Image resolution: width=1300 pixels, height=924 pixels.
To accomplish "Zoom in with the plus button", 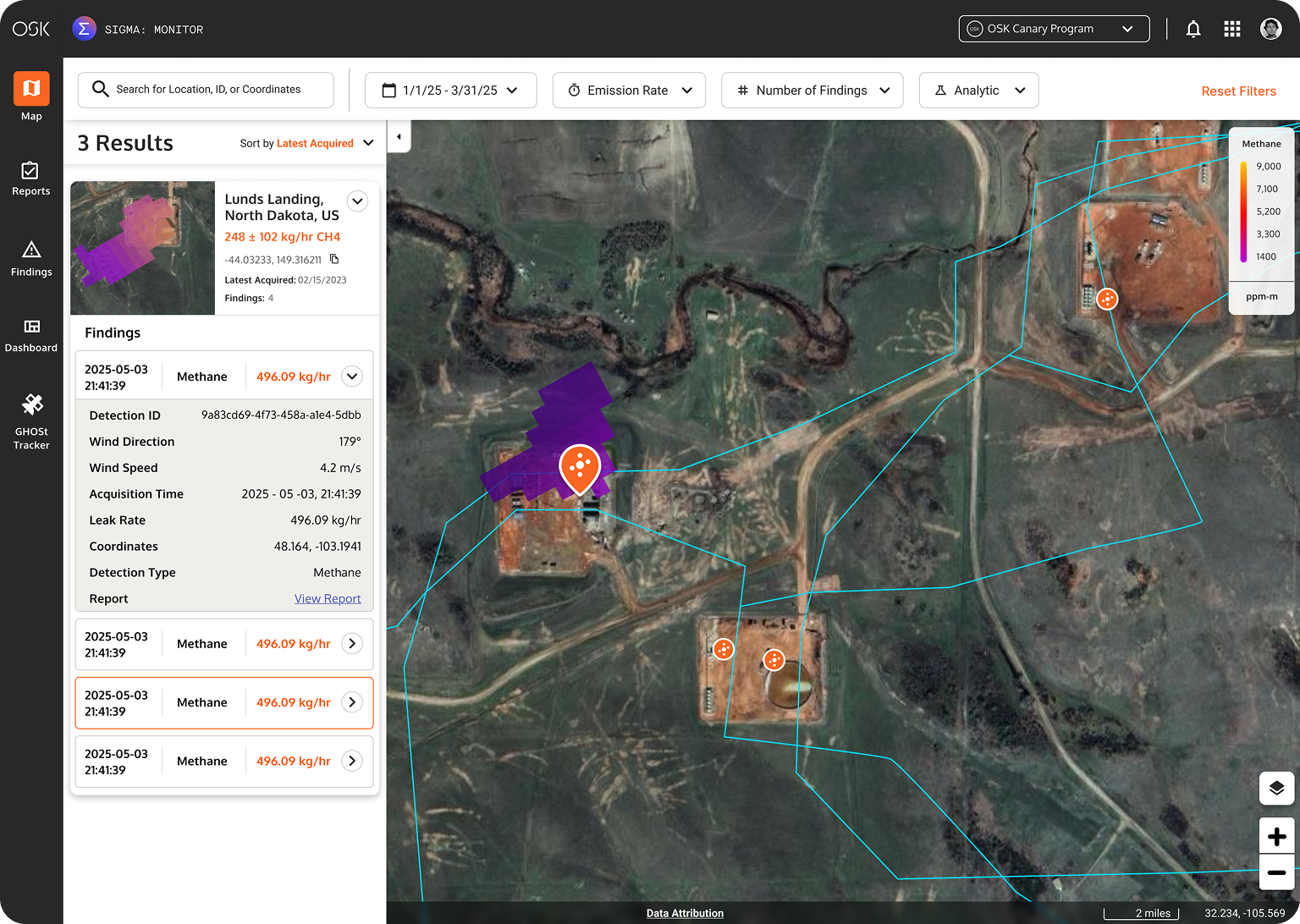I will 1276,837.
